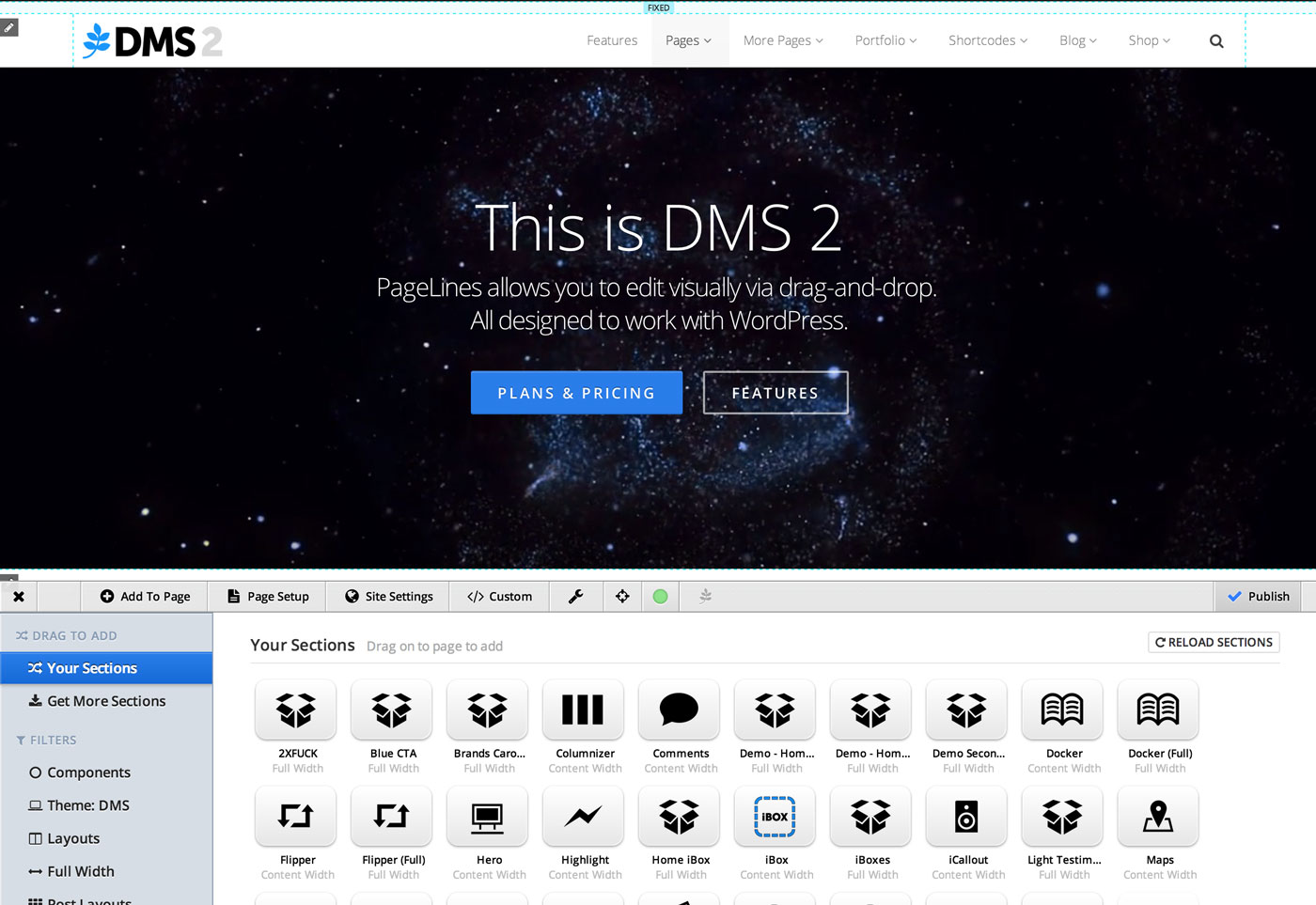Select the Flipper content width section
The height and width of the screenshot is (905, 1316).
pyautogui.click(x=296, y=816)
